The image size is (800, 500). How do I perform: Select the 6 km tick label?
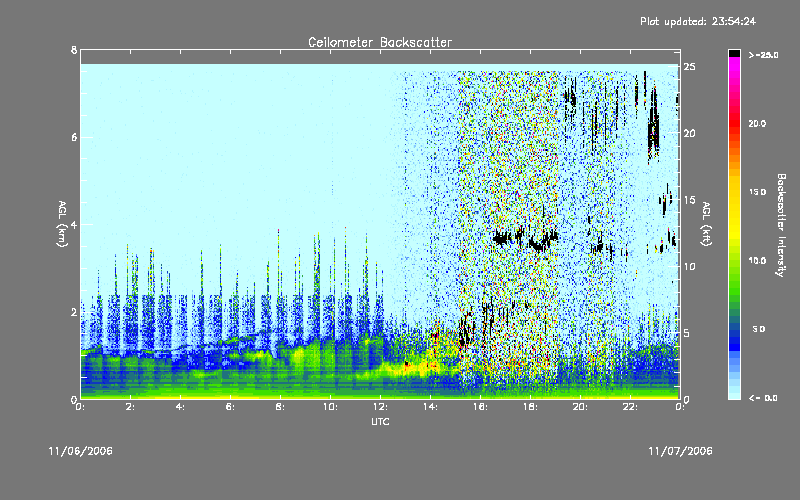(x=74, y=137)
